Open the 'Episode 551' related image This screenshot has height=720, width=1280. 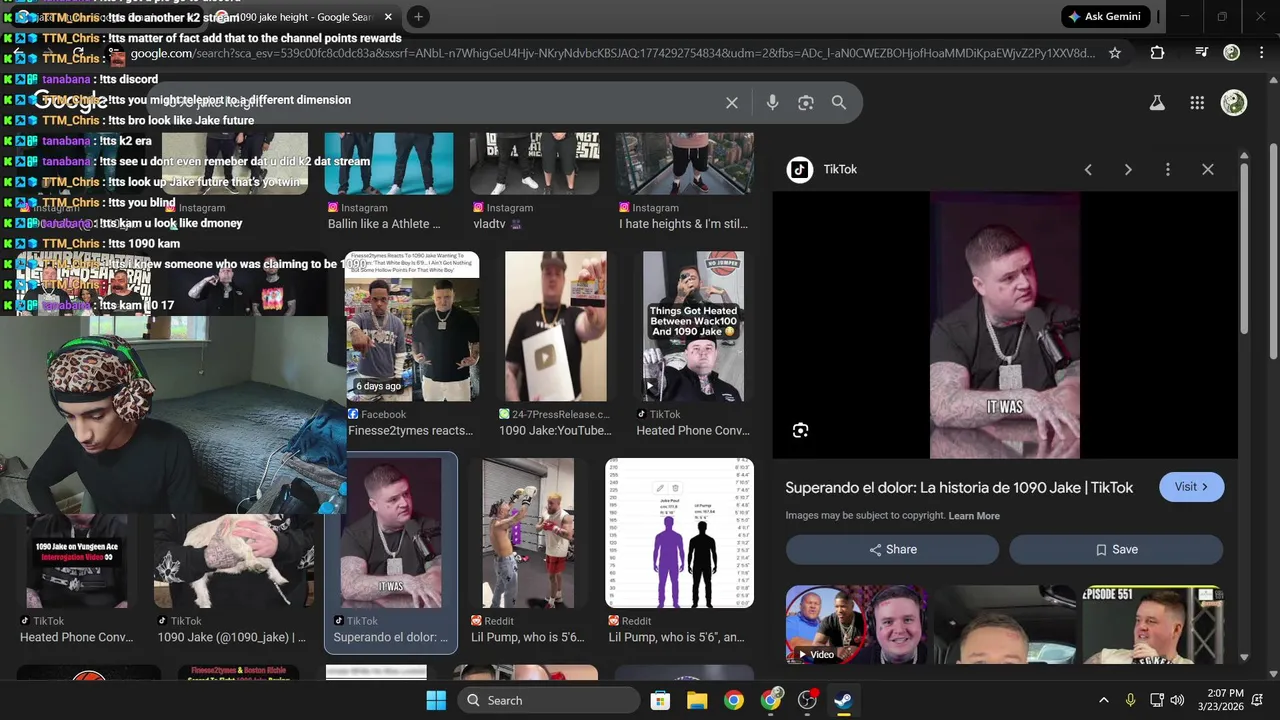click(1152, 625)
